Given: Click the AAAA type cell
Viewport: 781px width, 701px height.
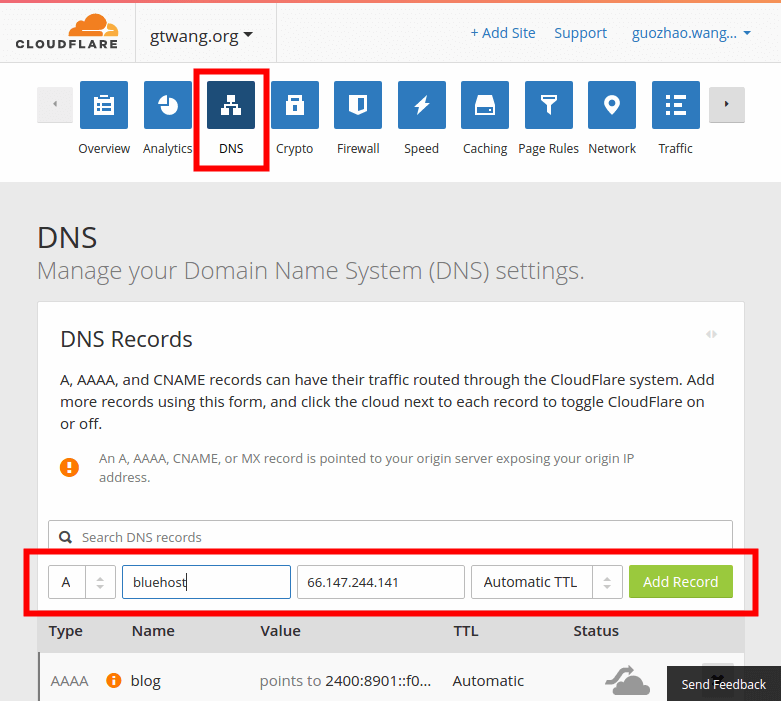Looking at the screenshot, I should (x=69, y=681).
